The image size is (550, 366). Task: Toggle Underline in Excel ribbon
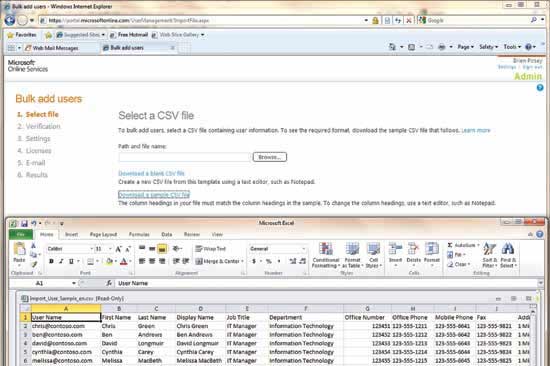pyautogui.click(x=71, y=261)
